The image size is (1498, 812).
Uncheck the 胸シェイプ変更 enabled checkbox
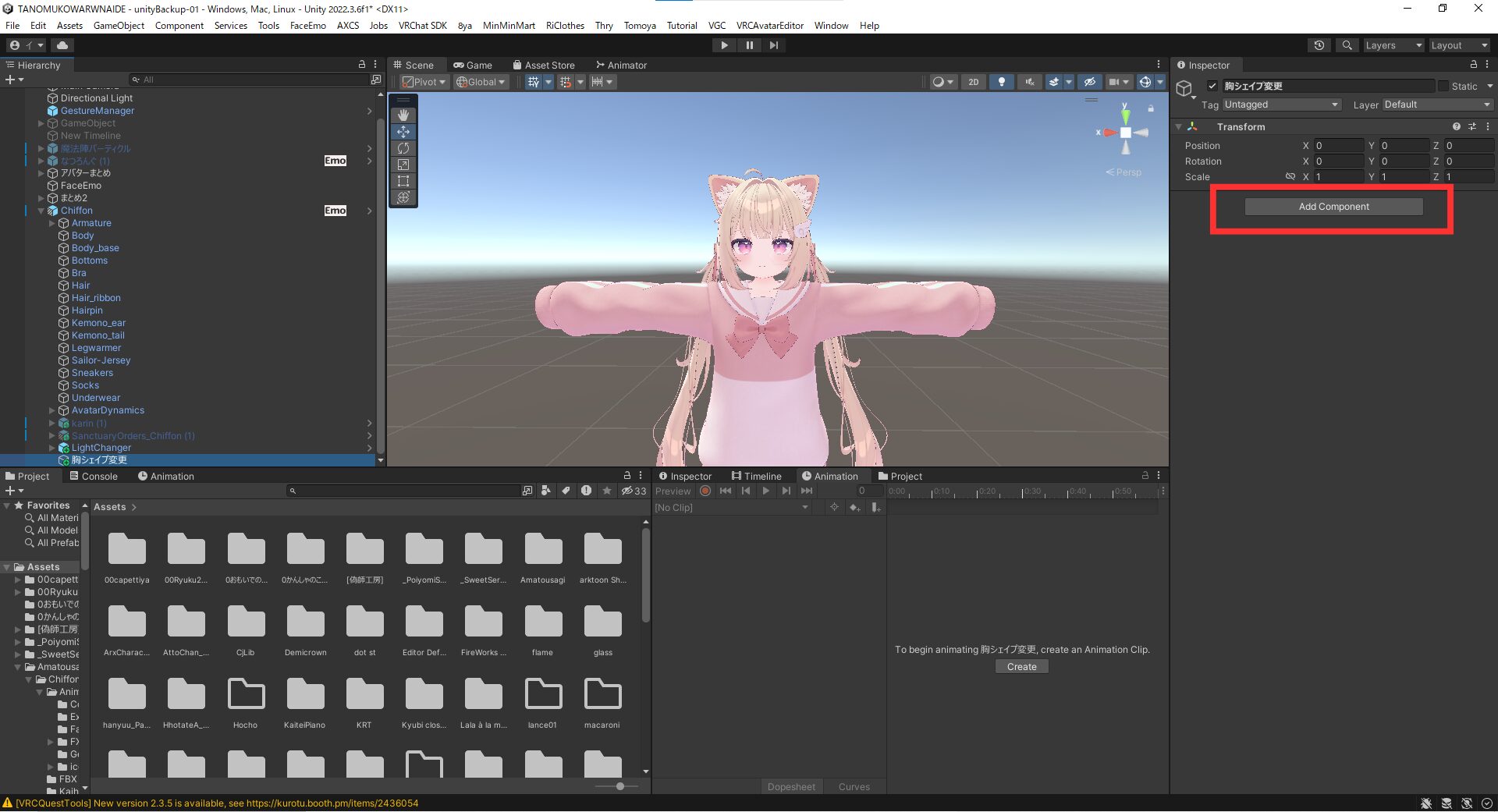click(x=1214, y=86)
